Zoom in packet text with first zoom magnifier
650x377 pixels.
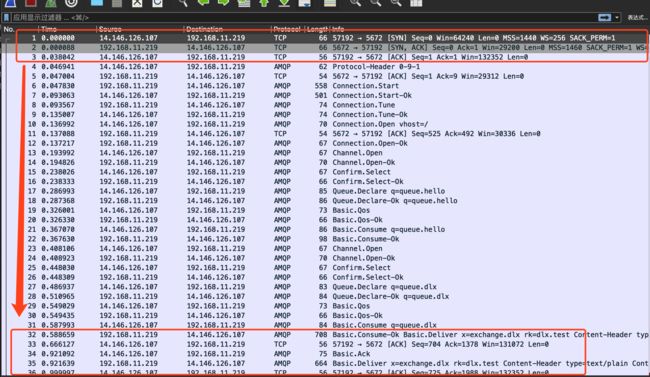(x=355, y=3)
